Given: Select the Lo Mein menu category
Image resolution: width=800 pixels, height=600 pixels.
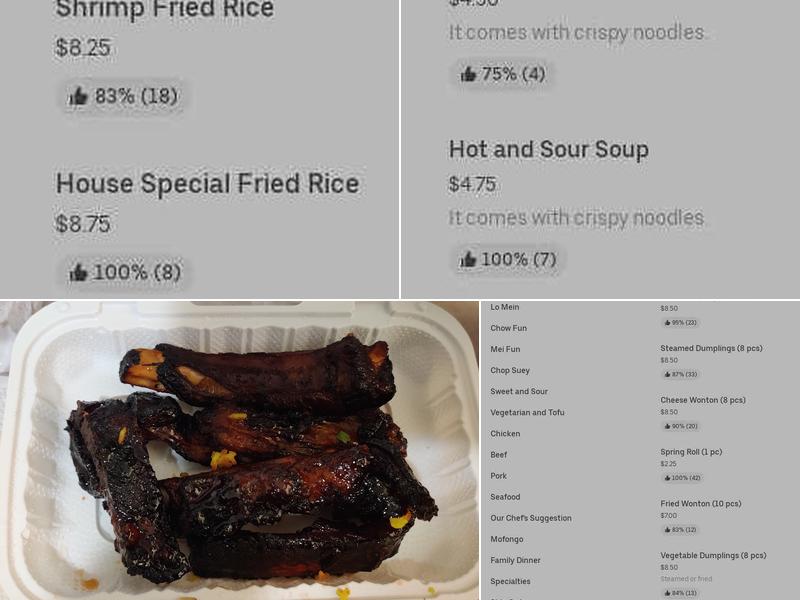Looking at the screenshot, I should [x=505, y=307].
